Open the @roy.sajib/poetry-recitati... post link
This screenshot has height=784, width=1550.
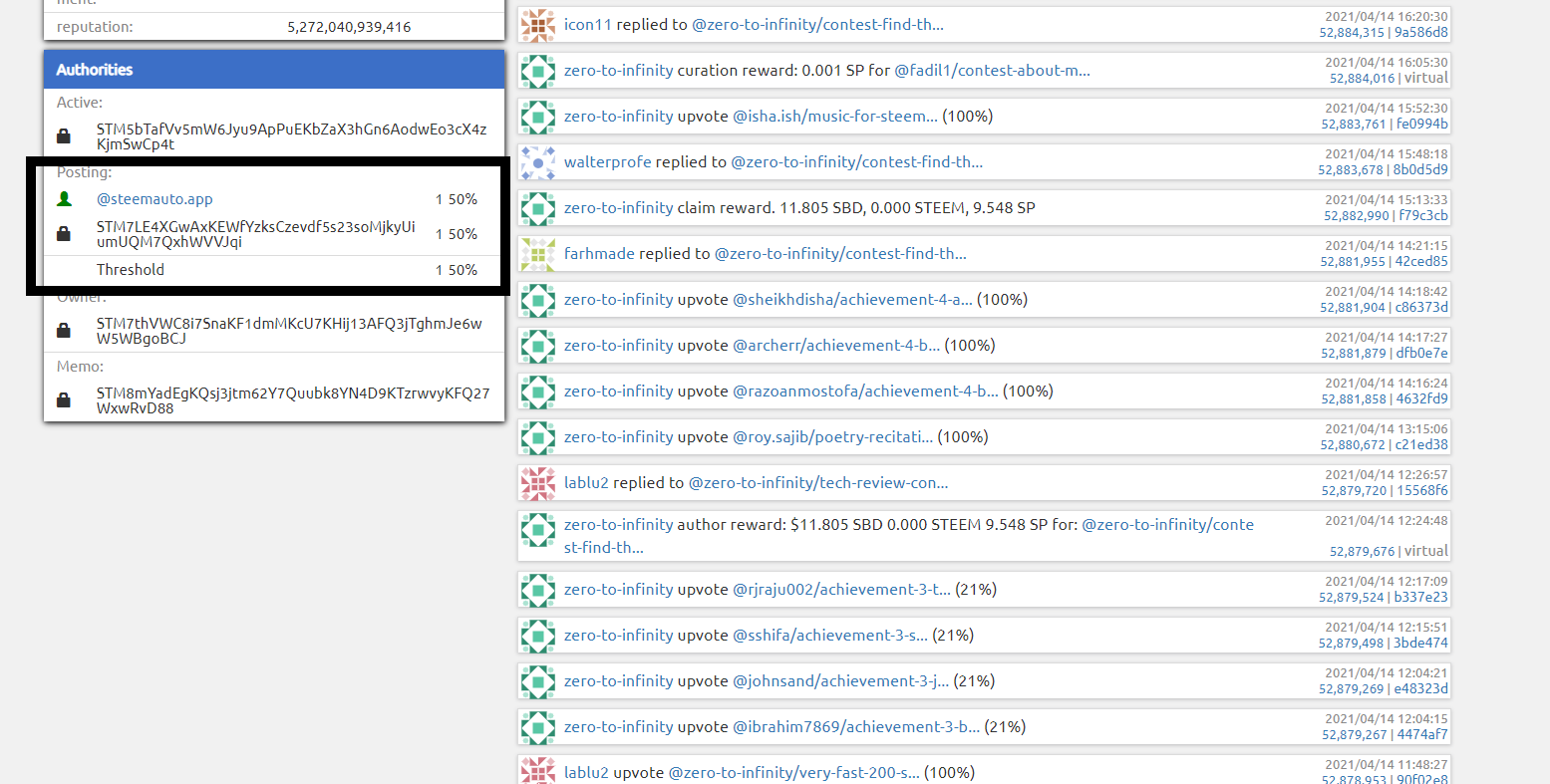pyautogui.click(x=833, y=437)
